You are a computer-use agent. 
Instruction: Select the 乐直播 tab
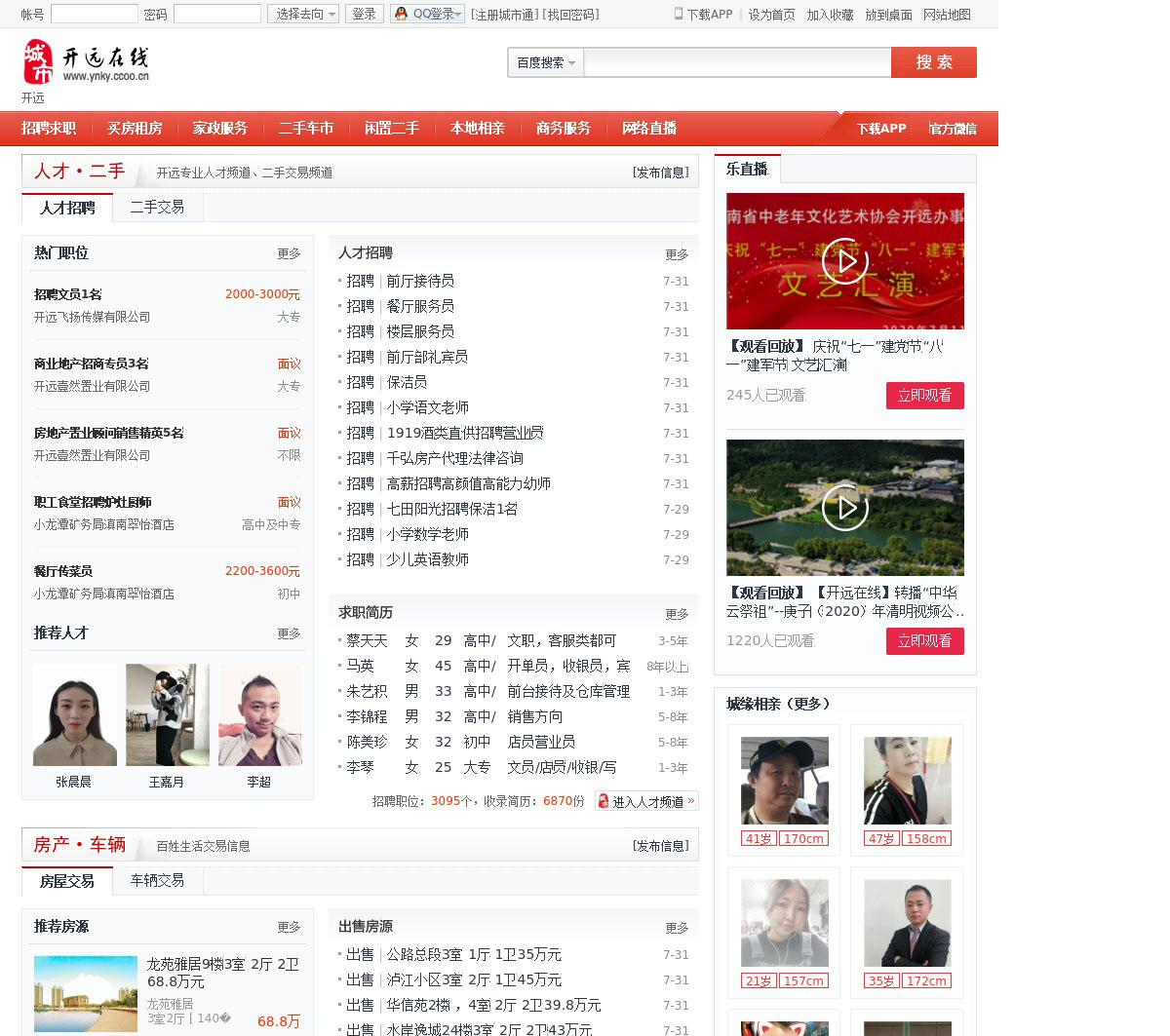tap(747, 169)
